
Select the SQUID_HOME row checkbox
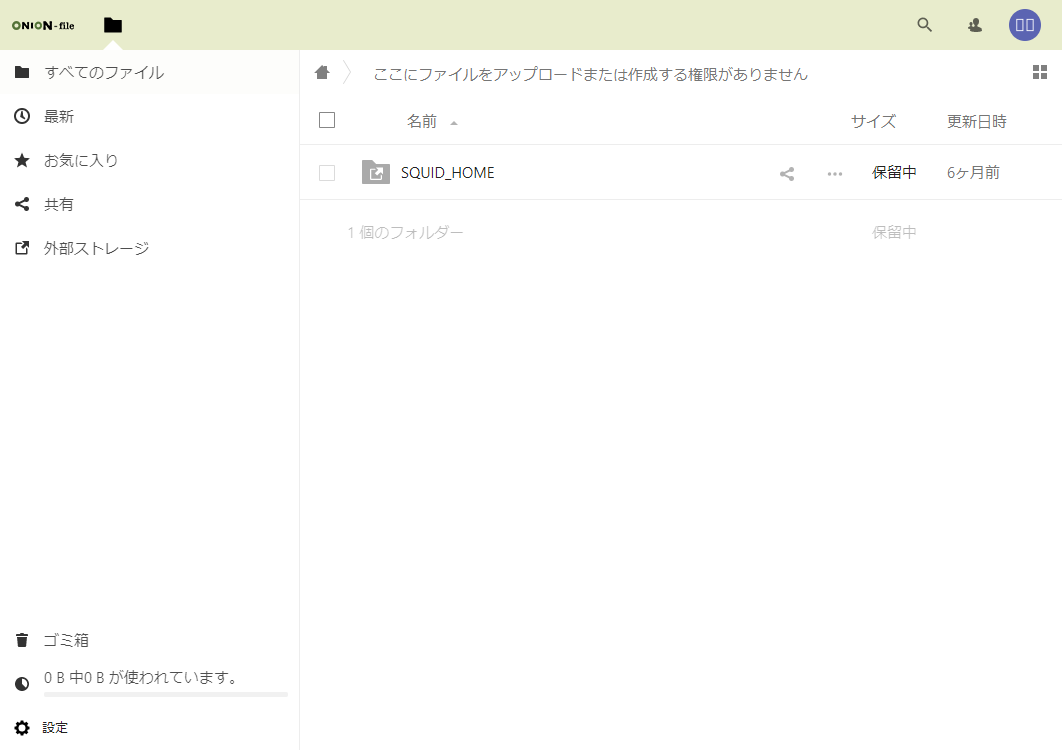click(327, 173)
